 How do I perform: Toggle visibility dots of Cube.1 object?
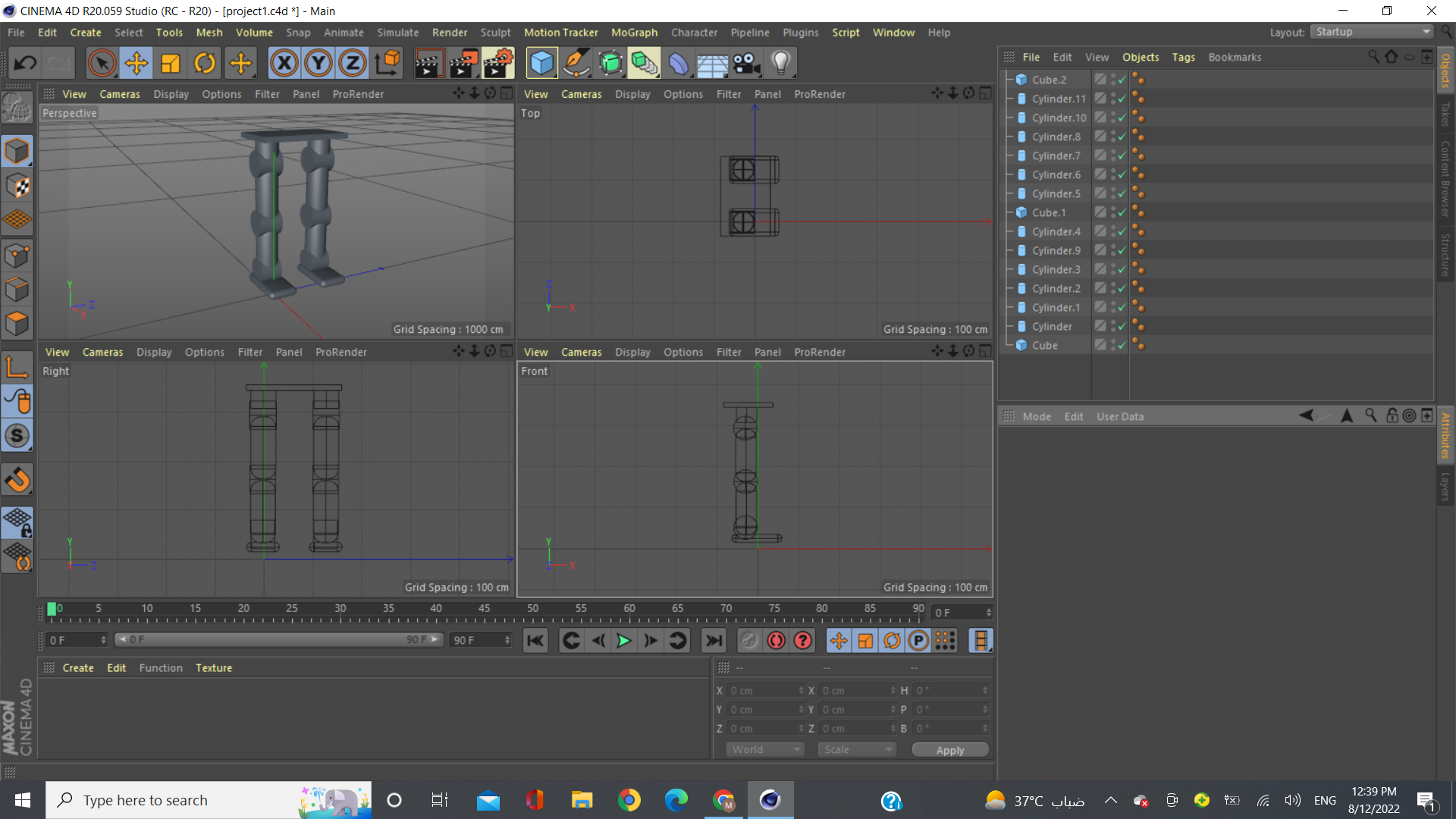coord(1113,212)
